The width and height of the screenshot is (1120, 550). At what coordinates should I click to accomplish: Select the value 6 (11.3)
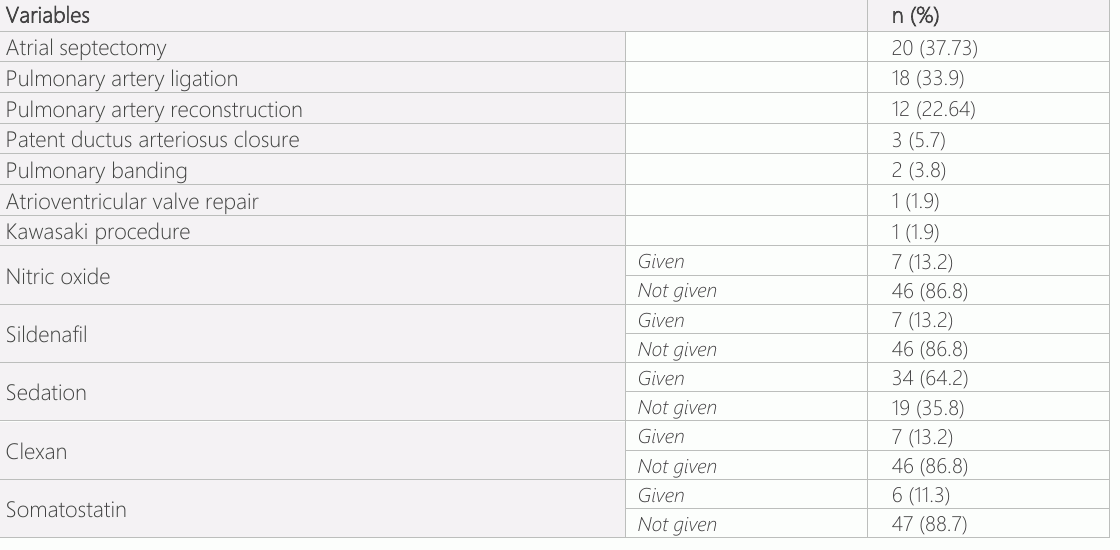click(920, 495)
